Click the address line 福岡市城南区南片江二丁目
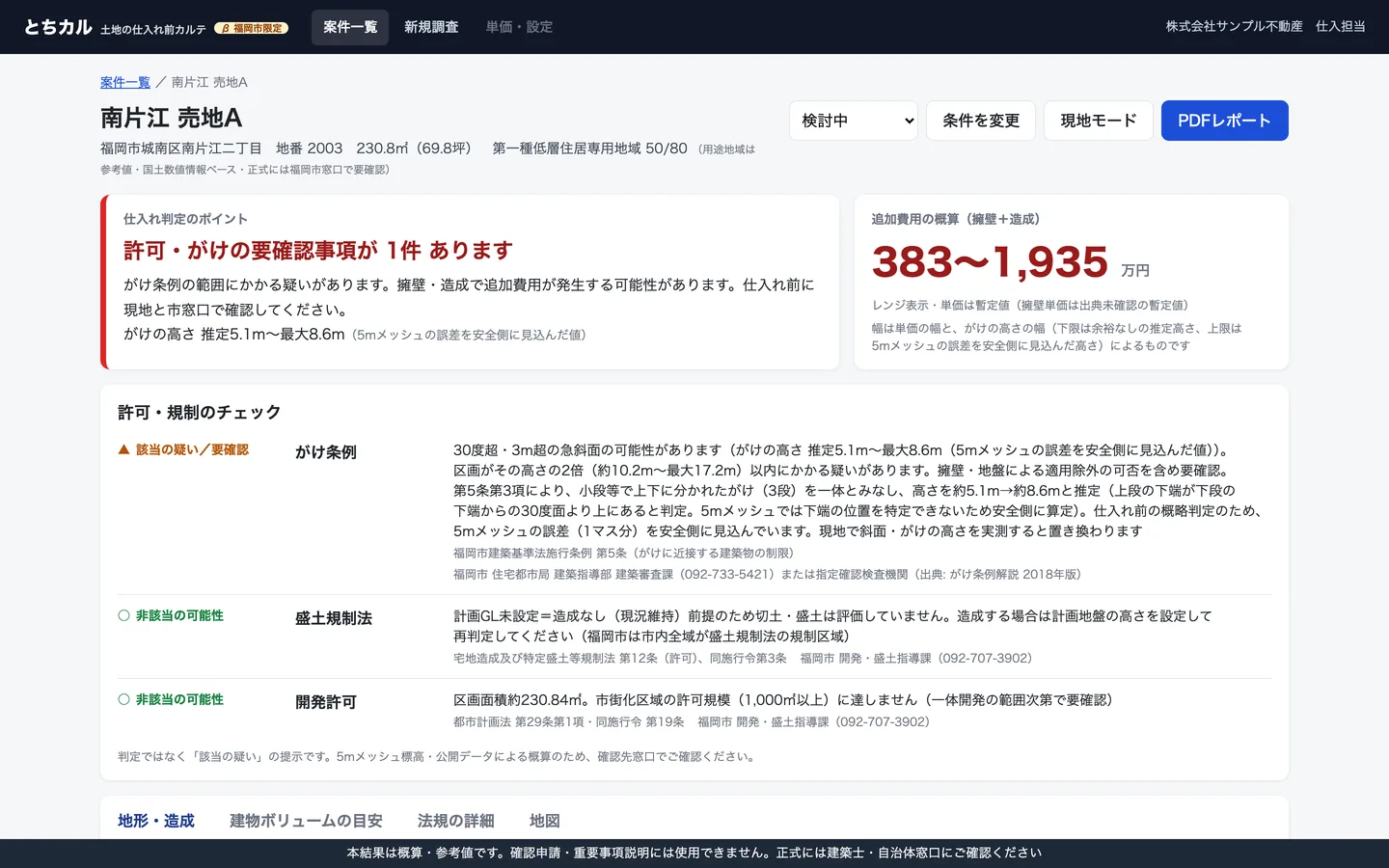 (181, 149)
